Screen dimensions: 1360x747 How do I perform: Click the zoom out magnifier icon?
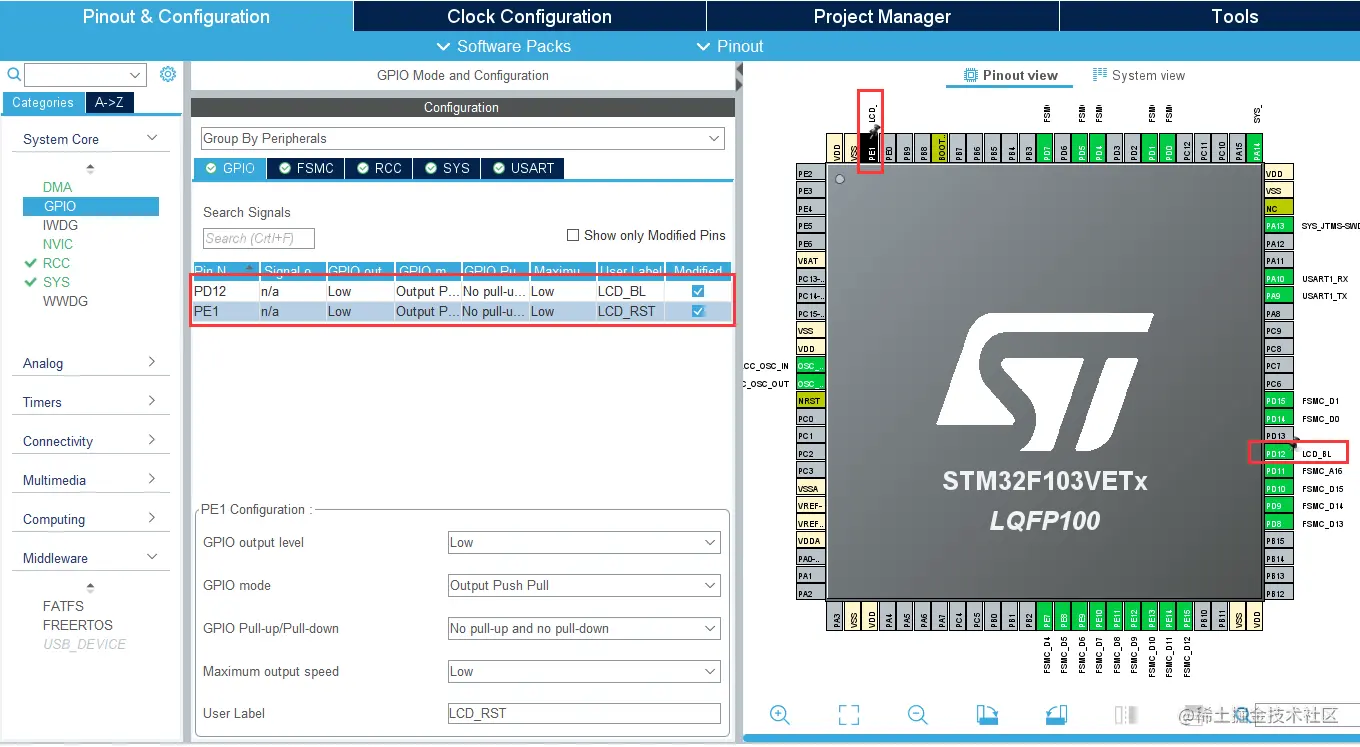(917, 715)
